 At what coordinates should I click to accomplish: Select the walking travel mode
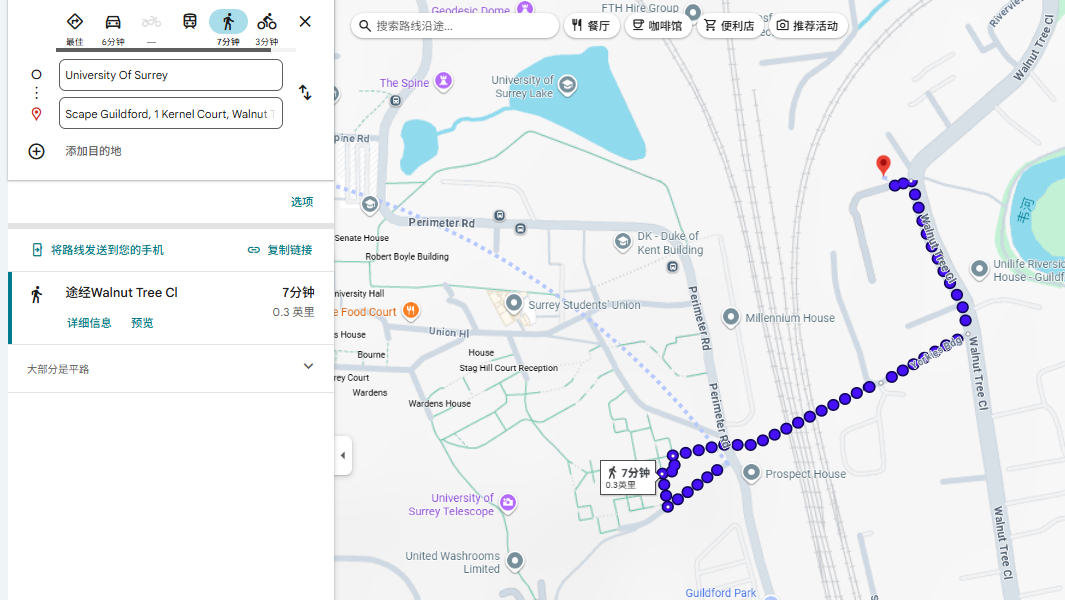pos(228,22)
